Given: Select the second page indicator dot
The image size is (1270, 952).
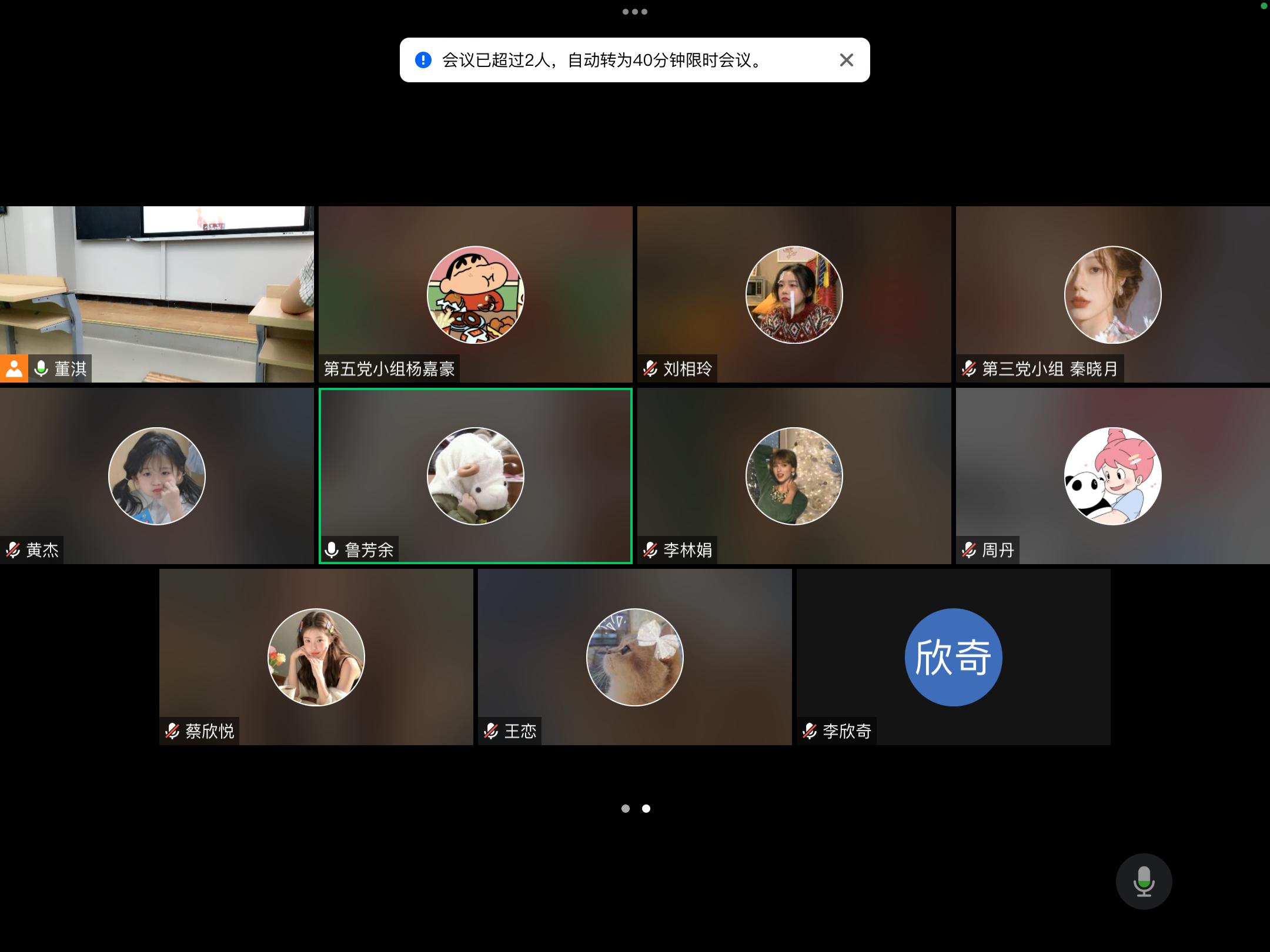Looking at the screenshot, I should (x=646, y=809).
